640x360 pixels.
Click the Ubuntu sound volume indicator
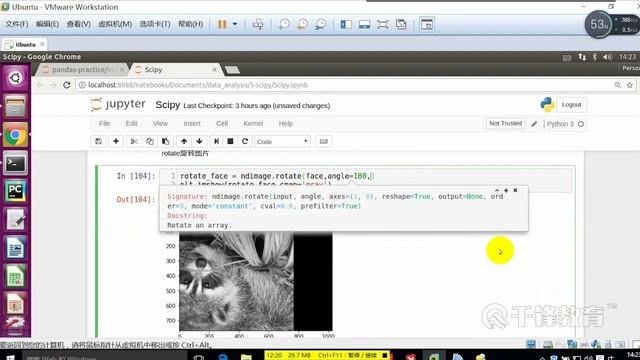tap(607, 57)
